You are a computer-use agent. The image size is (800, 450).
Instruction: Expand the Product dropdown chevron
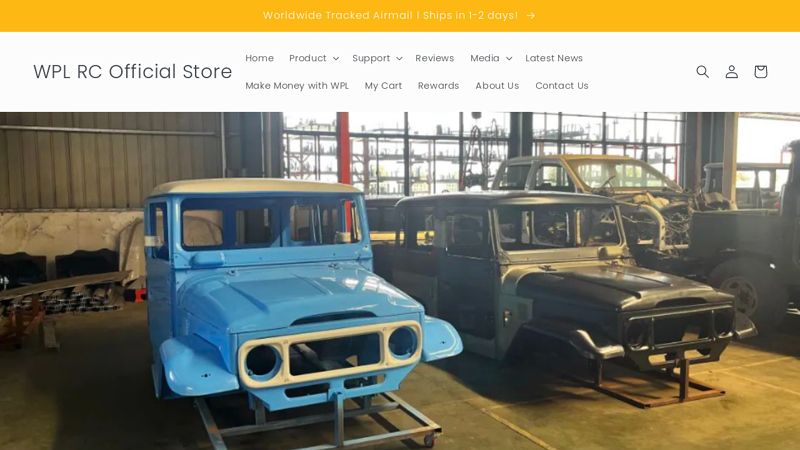336,59
